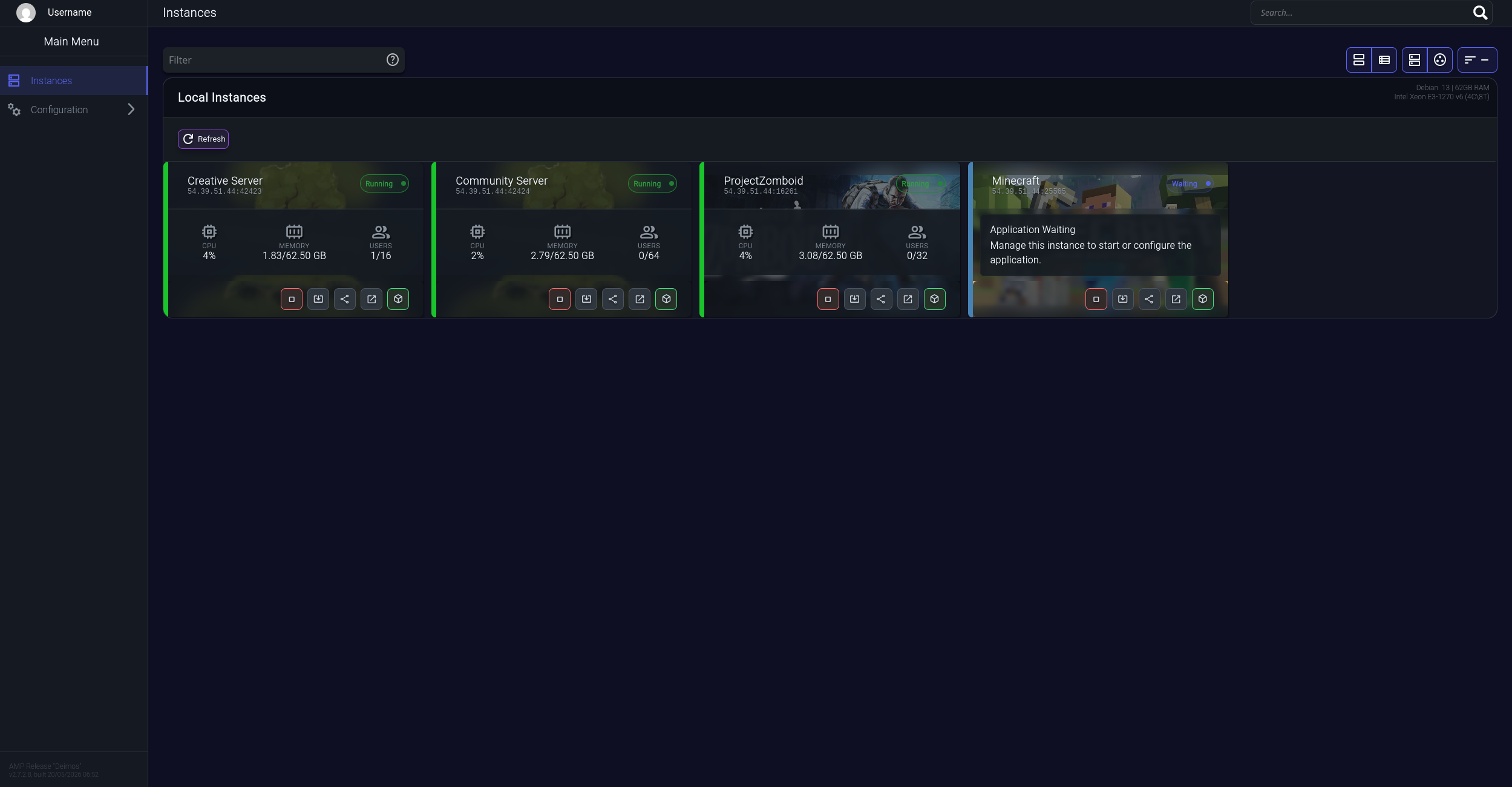Viewport: 1512px width, 787px height.
Task: Open the Configuration menu item
Action: point(73,110)
